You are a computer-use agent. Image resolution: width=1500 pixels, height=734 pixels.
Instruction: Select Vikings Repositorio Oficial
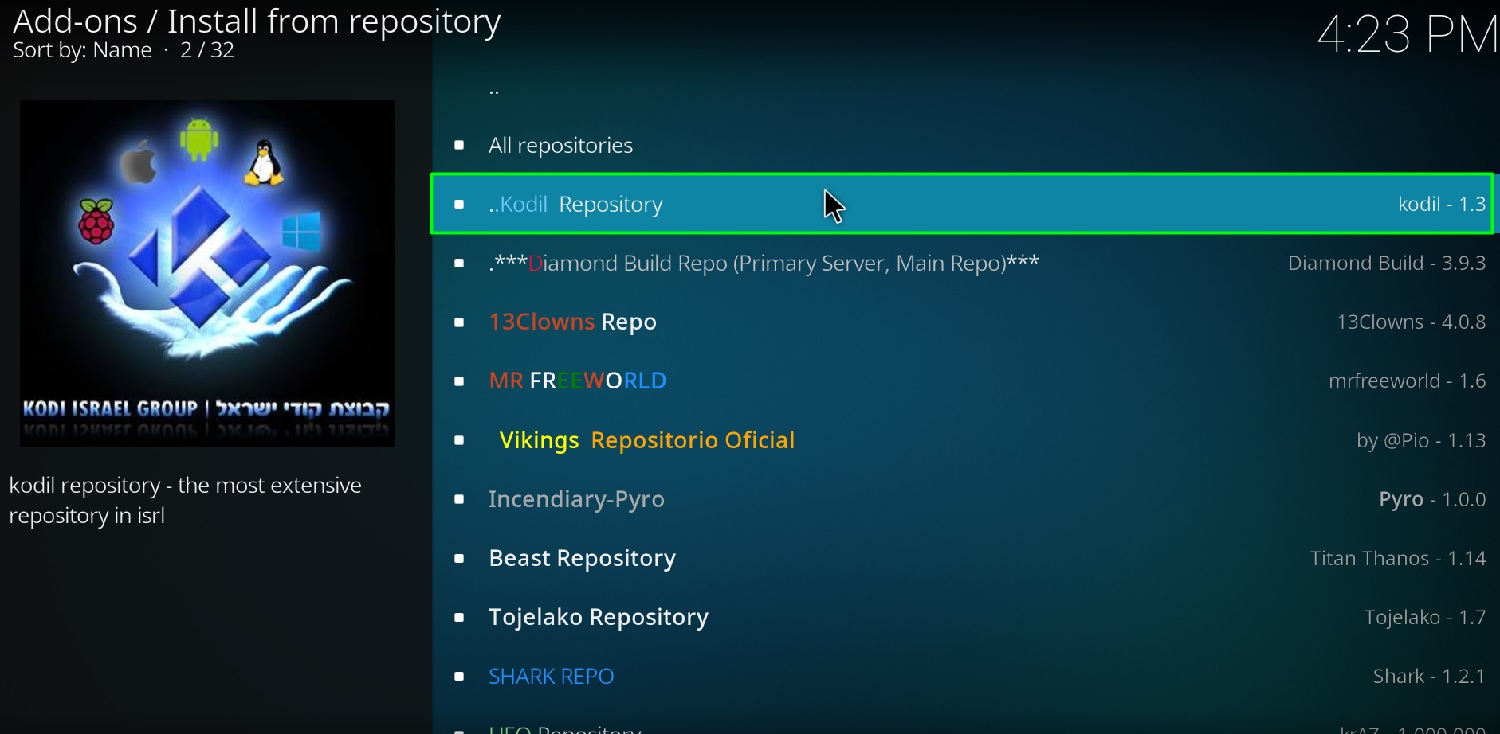tap(962, 440)
